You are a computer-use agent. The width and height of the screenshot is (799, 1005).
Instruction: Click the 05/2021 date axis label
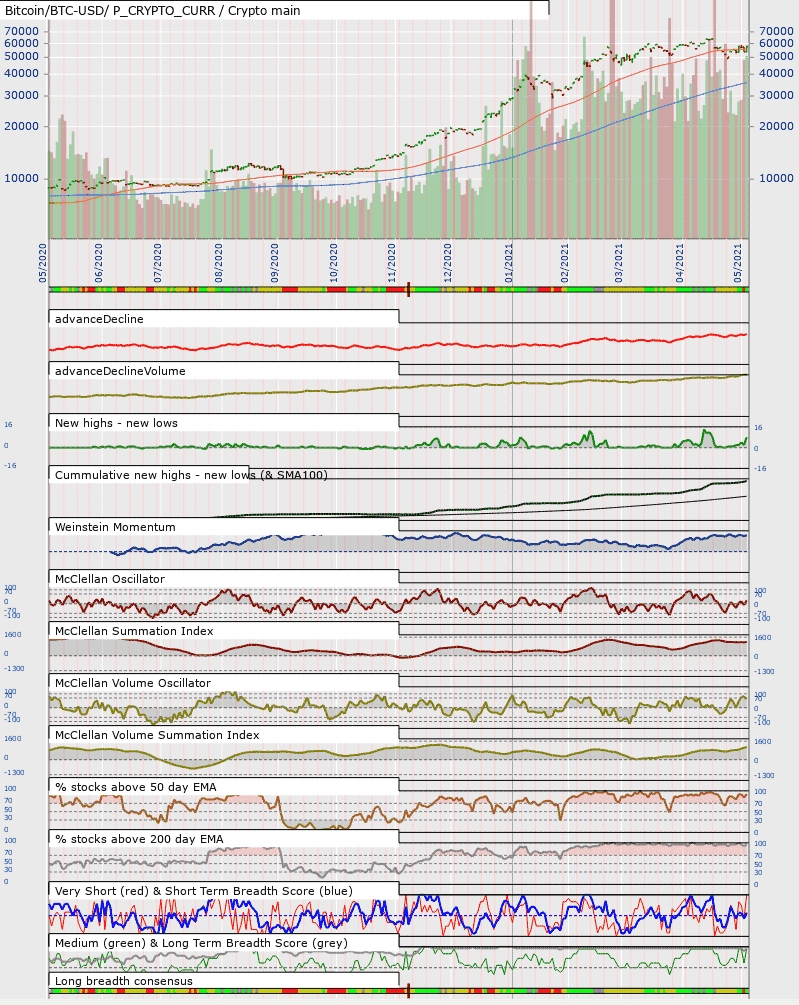[x=738, y=263]
